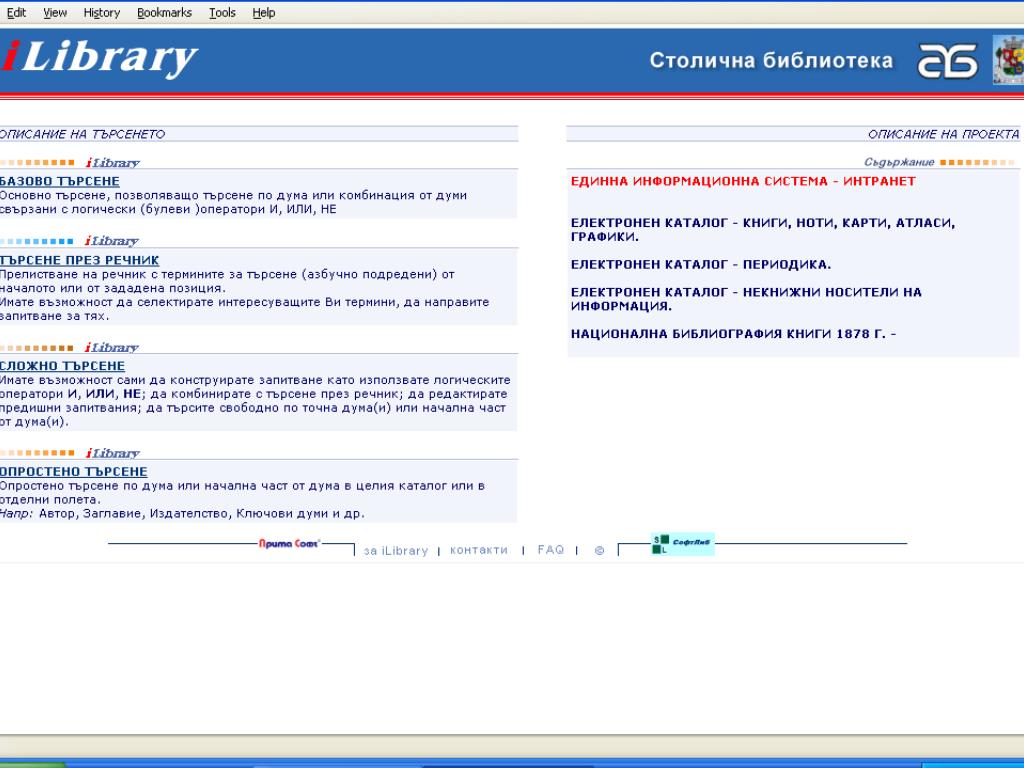
Task: Click the small iLibrary logo above СЛОЖНО ТЪРСЕНЕ
Action: point(112,347)
